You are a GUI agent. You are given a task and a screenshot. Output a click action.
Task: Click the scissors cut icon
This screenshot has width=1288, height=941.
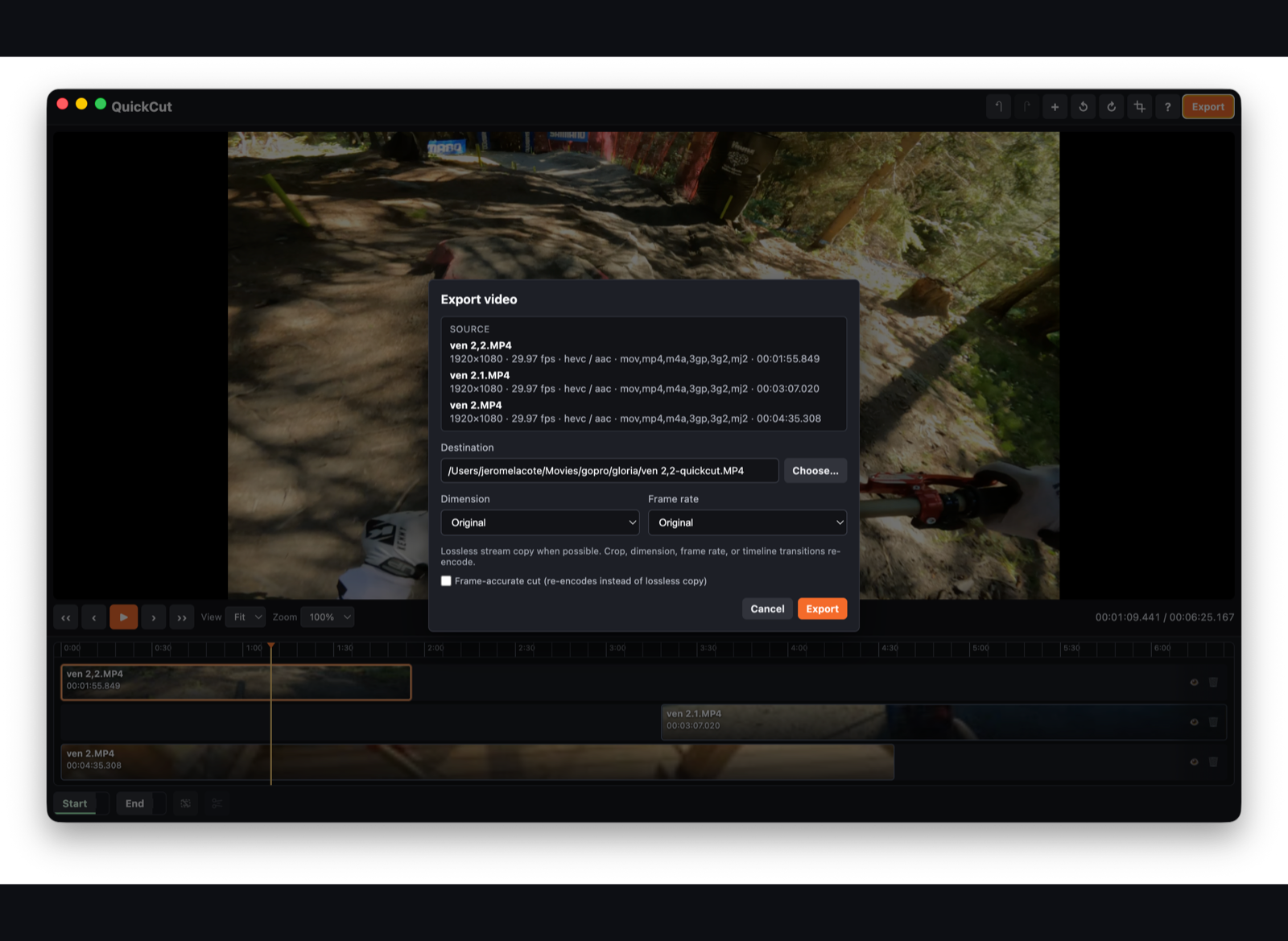point(217,803)
